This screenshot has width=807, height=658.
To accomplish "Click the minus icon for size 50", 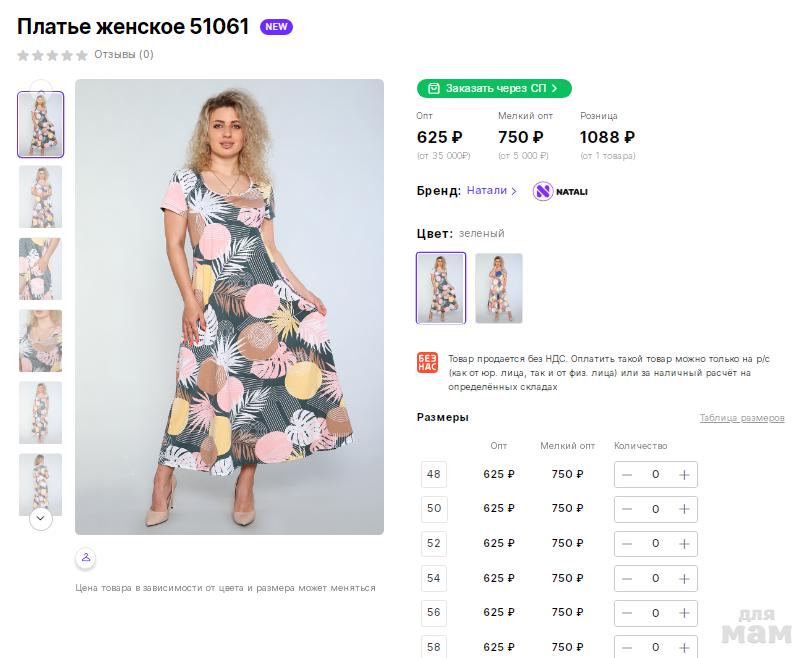I will 627,509.
